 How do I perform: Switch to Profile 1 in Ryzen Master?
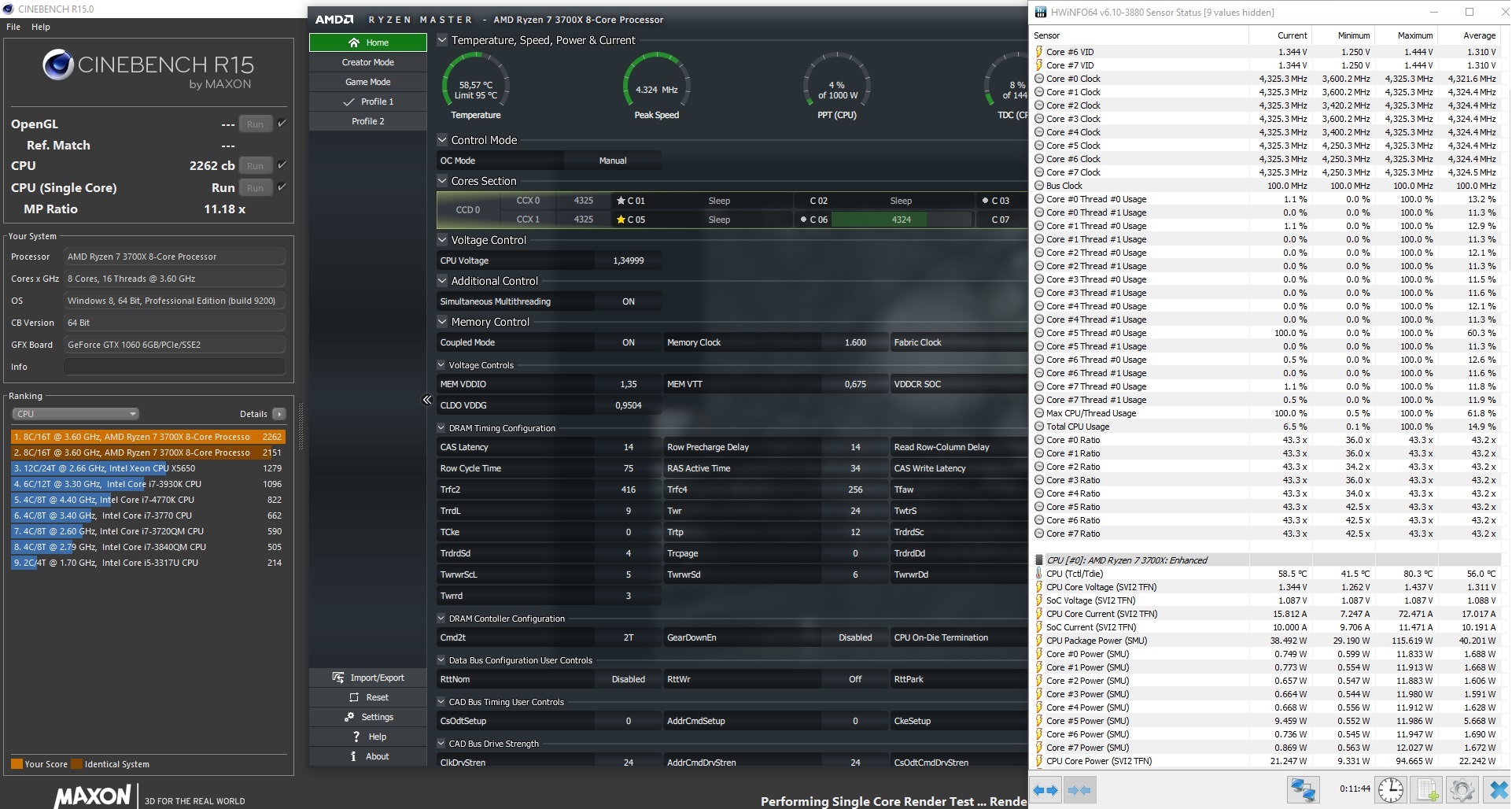(368, 102)
